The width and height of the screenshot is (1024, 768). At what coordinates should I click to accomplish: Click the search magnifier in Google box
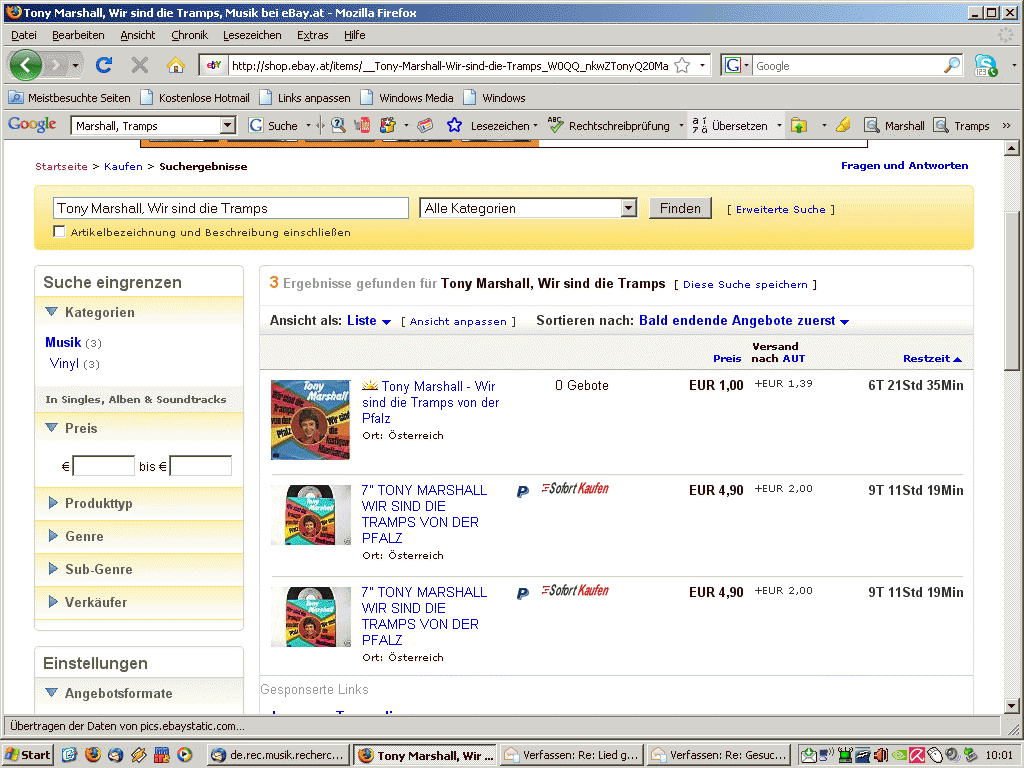pyautogui.click(x=952, y=65)
